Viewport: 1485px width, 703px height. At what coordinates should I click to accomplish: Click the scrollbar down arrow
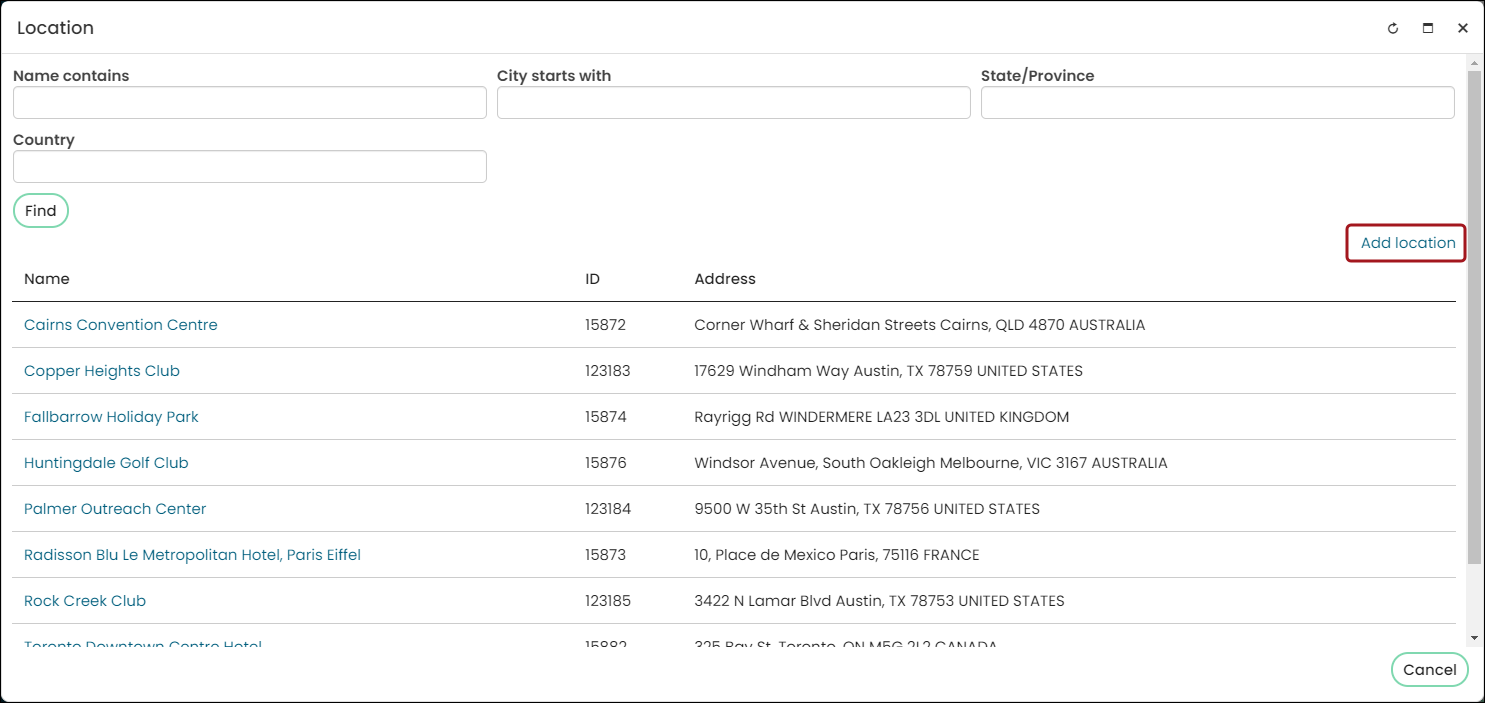pos(1474,638)
